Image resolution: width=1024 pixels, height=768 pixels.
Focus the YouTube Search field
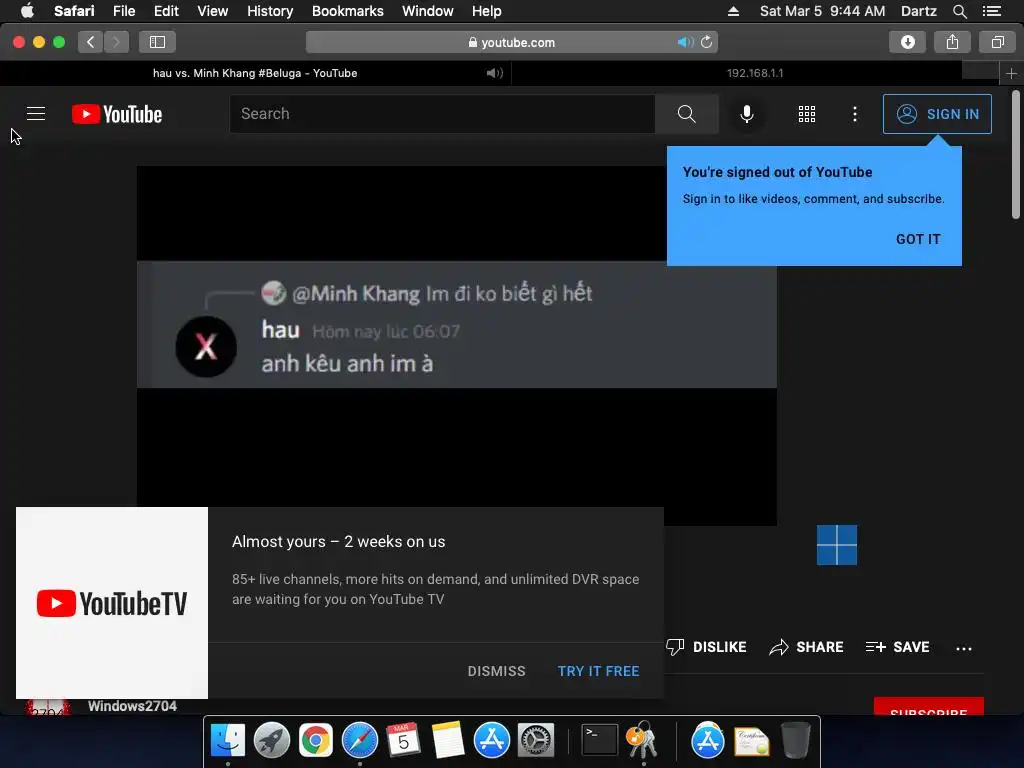click(442, 114)
